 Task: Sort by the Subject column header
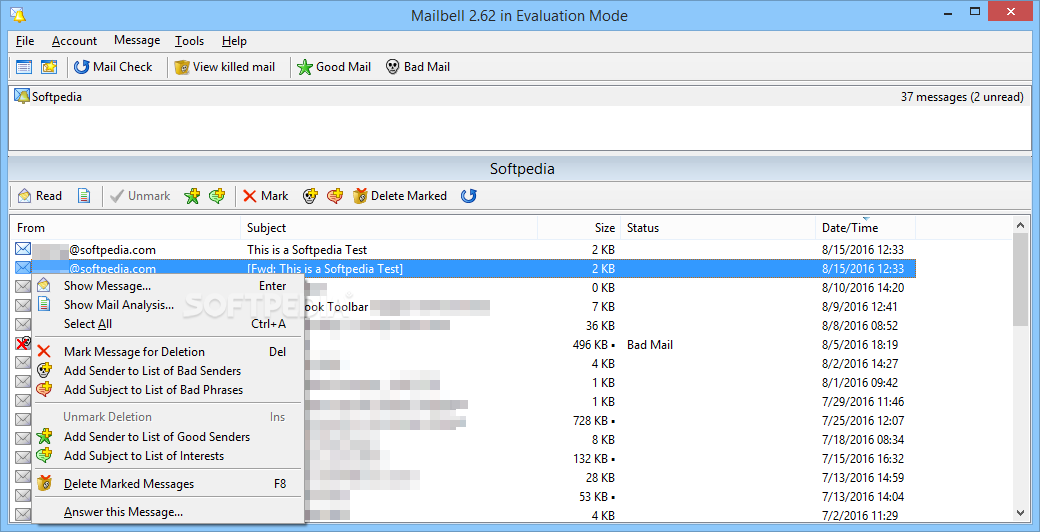click(389, 228)
